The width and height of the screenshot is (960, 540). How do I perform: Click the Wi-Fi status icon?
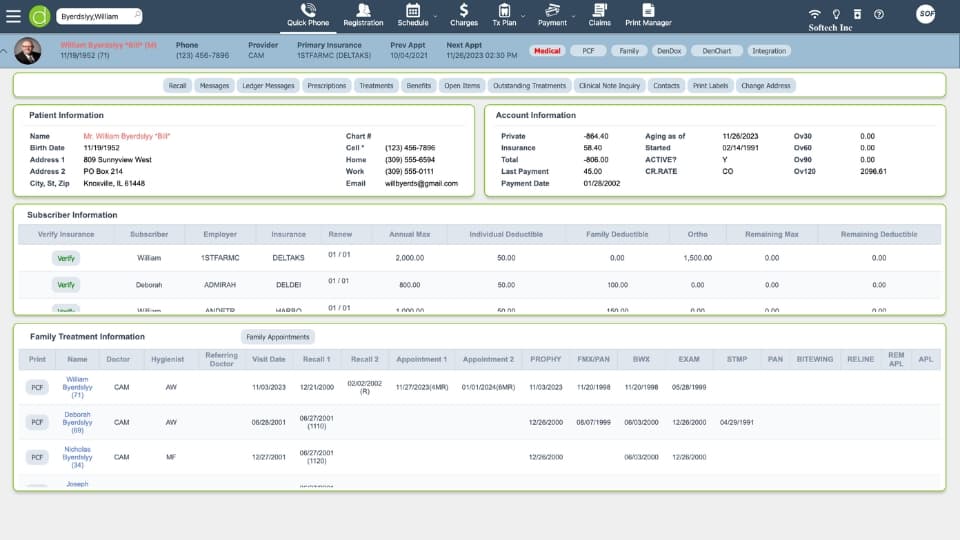click(813, 14)
